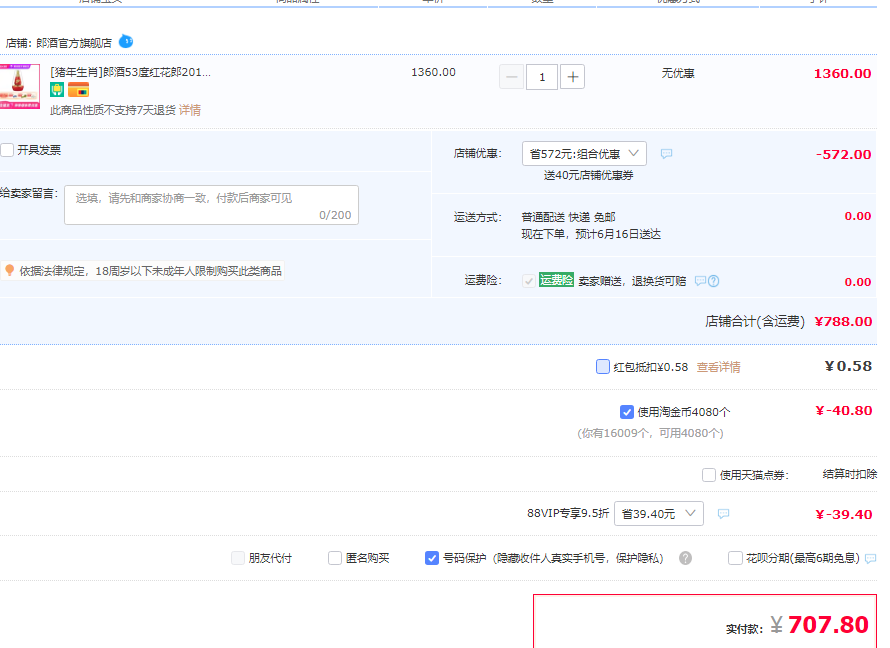Click the 郎酒官方旗舰店 store name
890x648 pixels.
pyautogui.click(x=74, y=43)
